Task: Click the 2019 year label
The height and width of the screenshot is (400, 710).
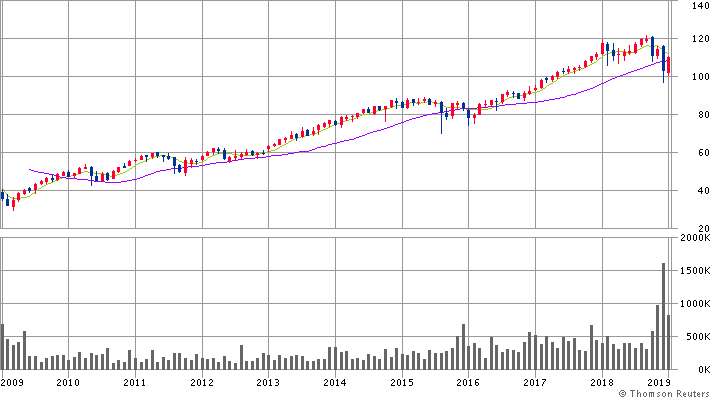Action: click(x=660, y=383)
